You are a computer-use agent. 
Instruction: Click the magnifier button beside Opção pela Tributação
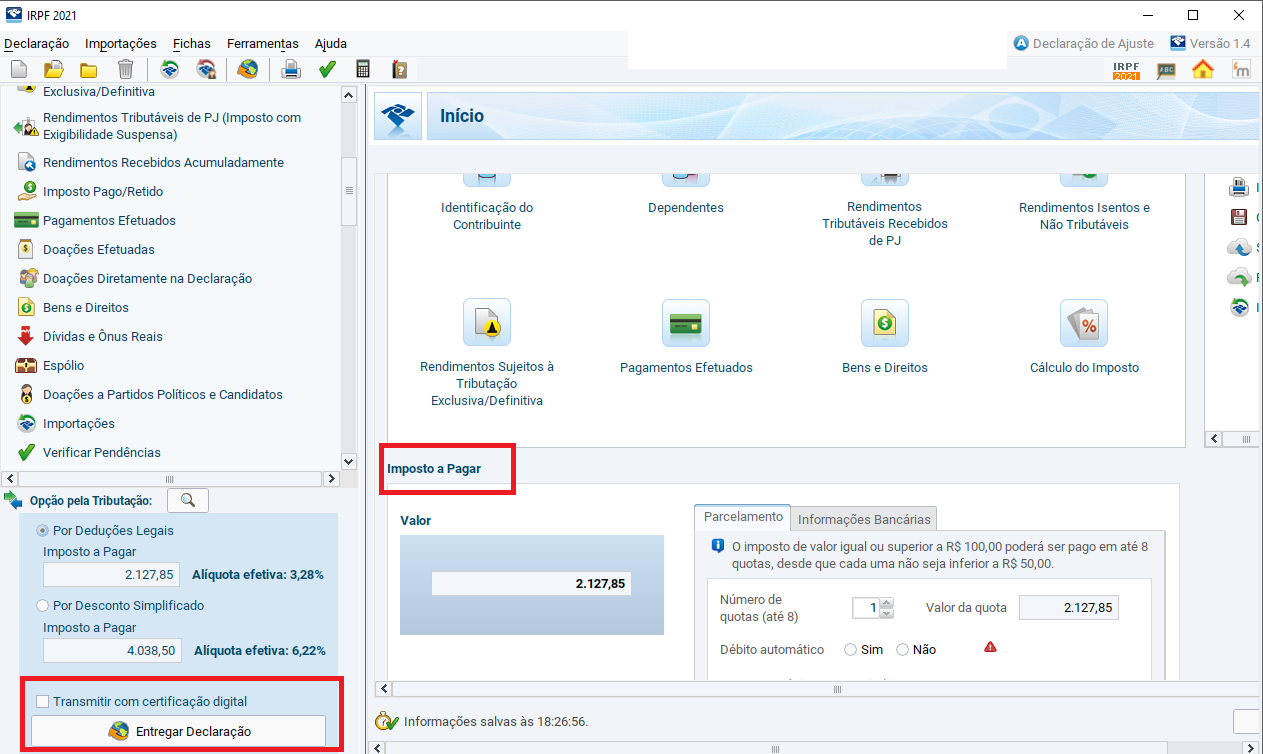tap(187, 500)
